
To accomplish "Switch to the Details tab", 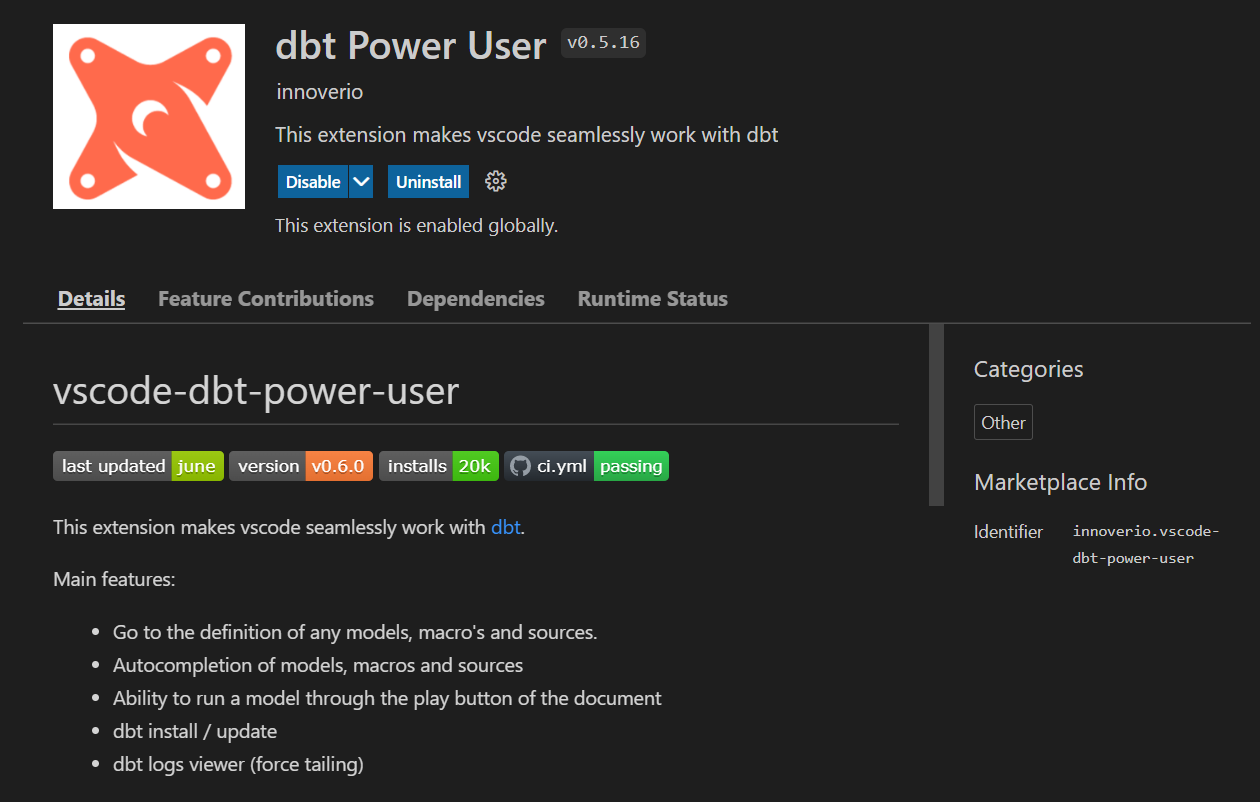I will [91, 299].
